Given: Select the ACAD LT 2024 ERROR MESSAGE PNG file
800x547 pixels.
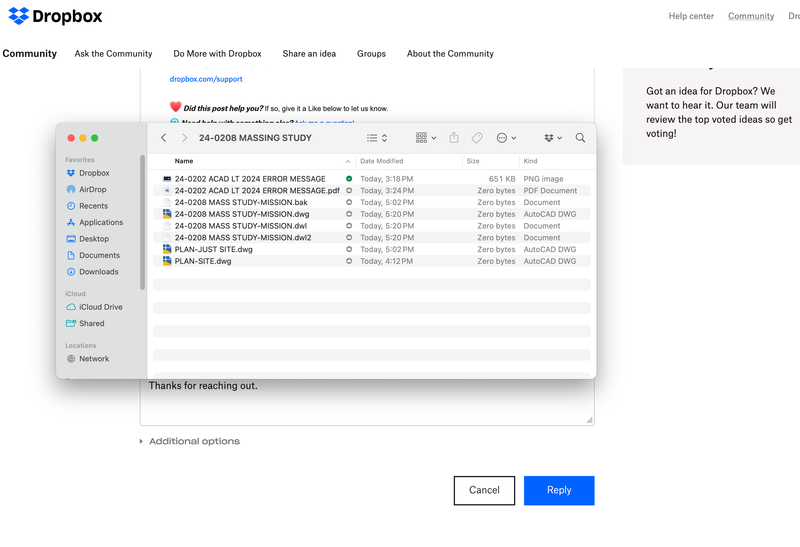Looking at the screenshot, I should (372, 179).
